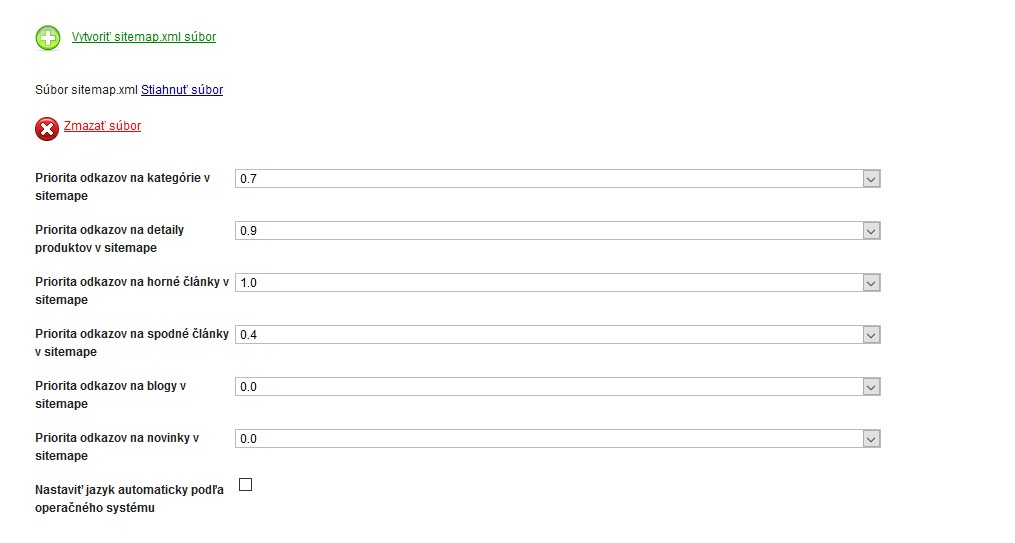Screen dimensions: 1015x543
Task: Click the "Priorita odkazov na horné články" label
Action: click(x=131, y=291)
